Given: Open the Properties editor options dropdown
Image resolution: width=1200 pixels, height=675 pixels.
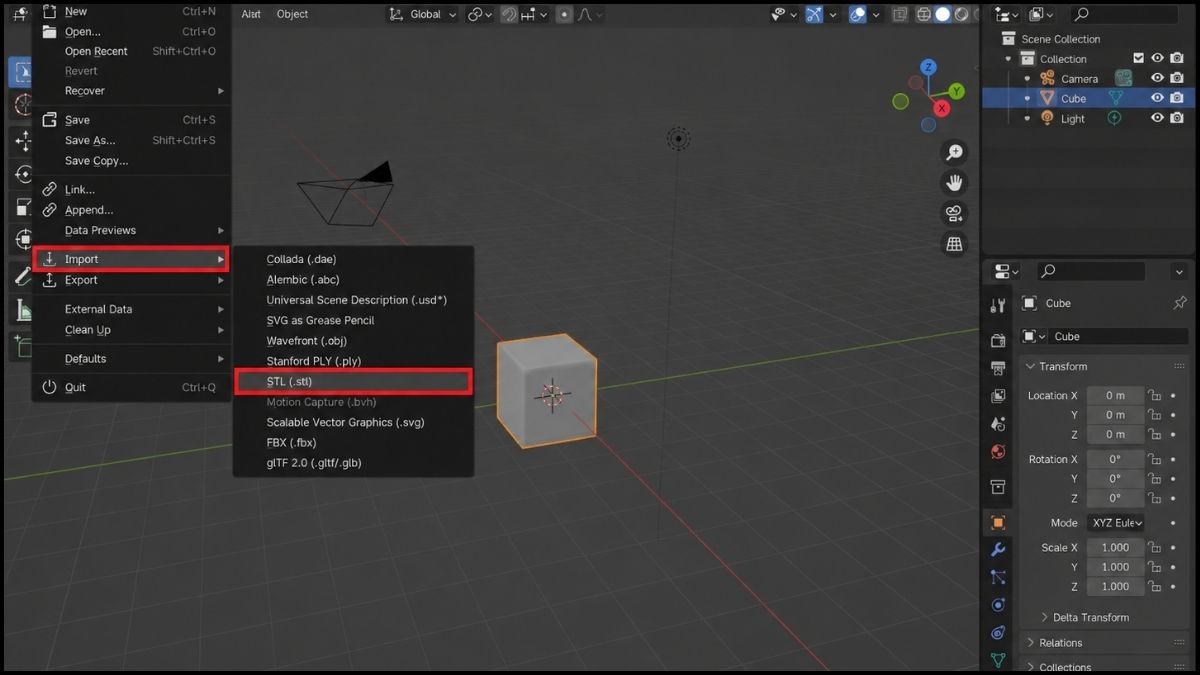Looking at the screenshot, I should [1179, 271].
